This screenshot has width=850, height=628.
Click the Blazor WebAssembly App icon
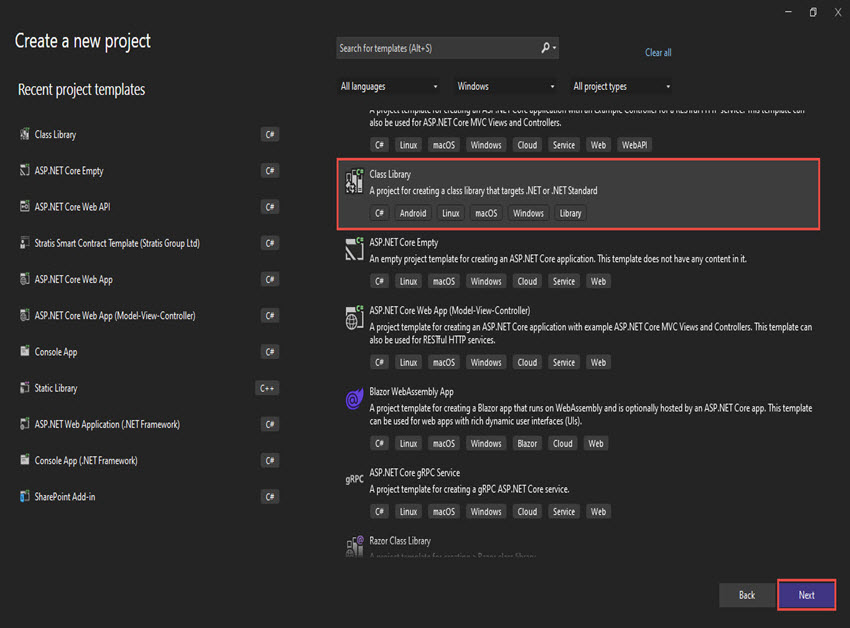pos(354,401)
